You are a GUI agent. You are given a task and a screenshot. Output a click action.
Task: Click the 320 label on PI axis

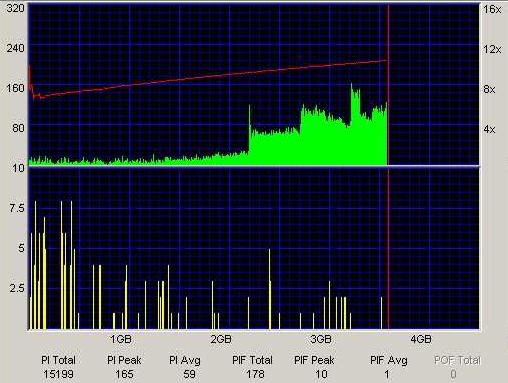[15, 8]
